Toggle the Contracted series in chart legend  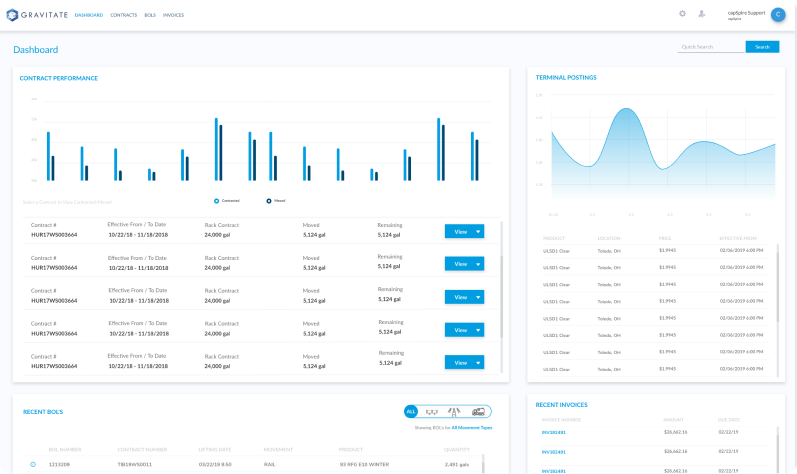[x=217, y=200]
